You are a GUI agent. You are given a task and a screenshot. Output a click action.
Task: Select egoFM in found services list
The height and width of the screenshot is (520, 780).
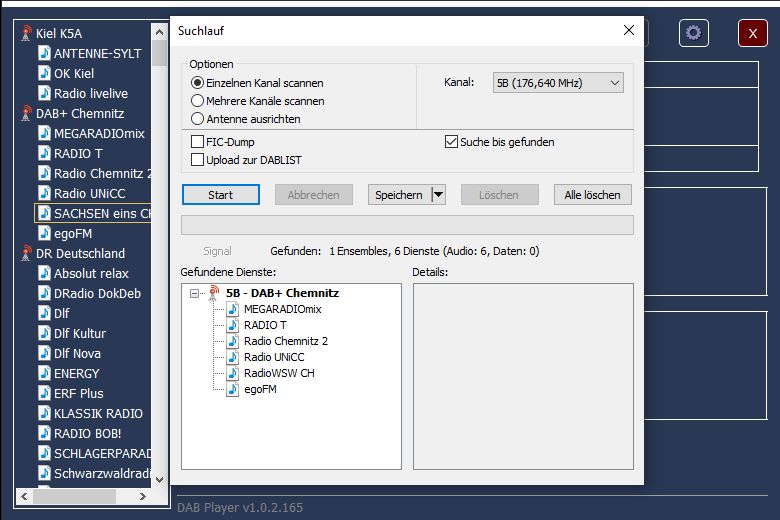point(260,389)
